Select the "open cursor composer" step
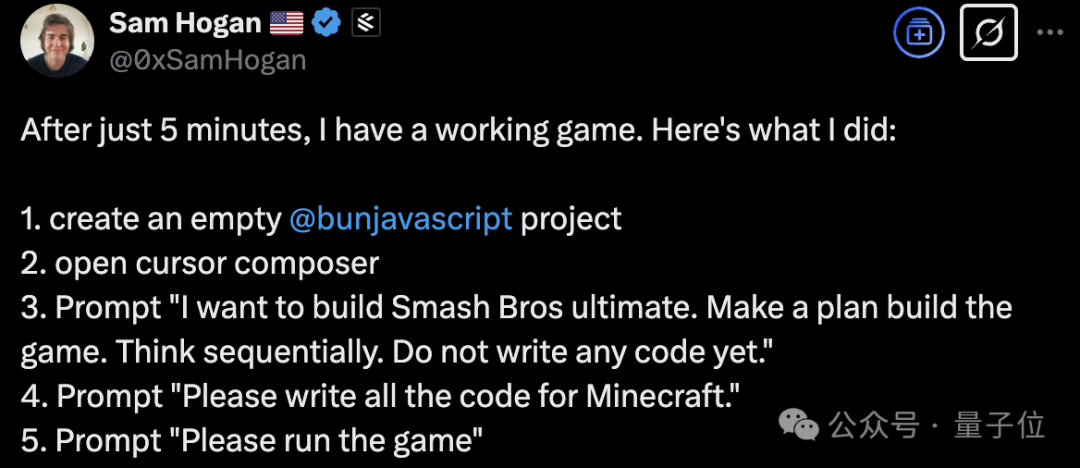The image size is (1080, 468). (x=200, y=263)
